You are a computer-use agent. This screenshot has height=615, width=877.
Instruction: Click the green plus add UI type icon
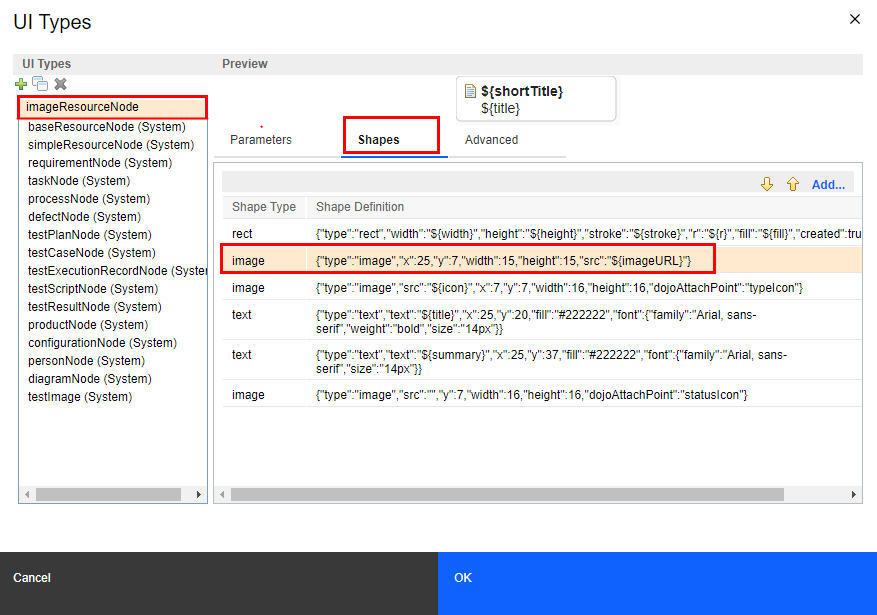[x=21, y=84]
